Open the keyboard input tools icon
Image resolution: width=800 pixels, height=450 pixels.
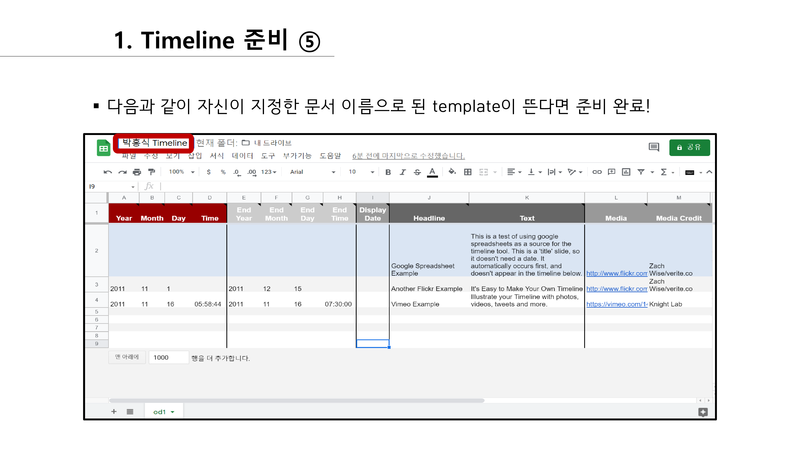(690, 172)
